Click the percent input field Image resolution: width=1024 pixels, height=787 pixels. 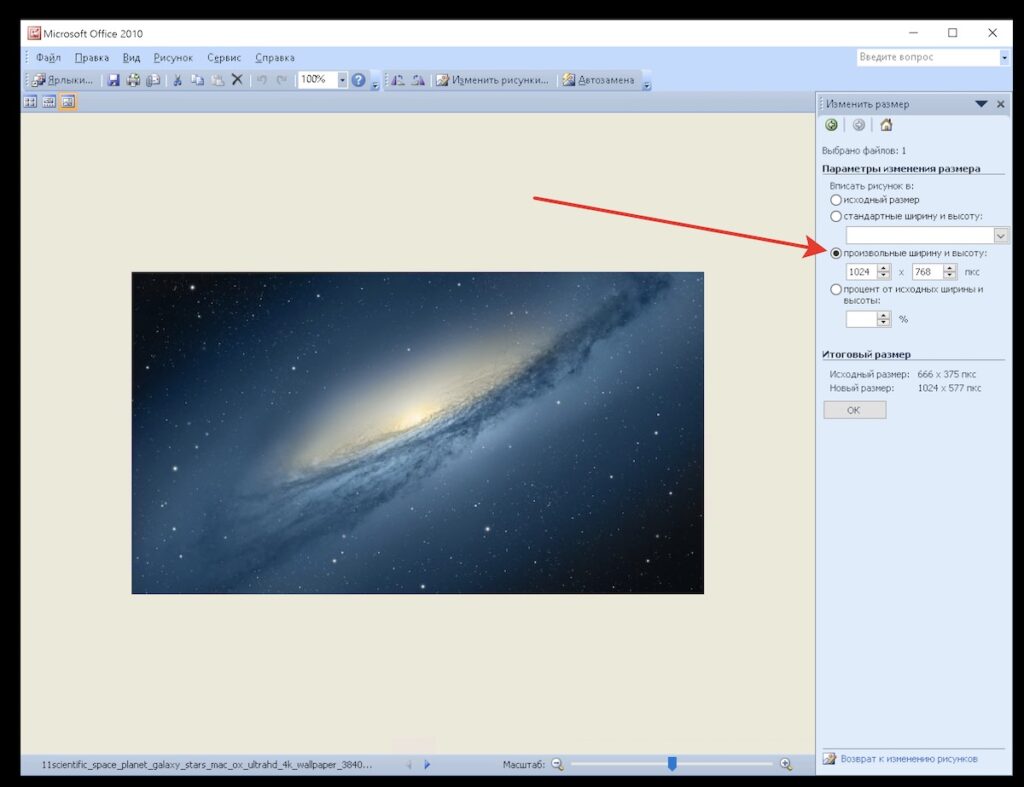(x=861, y=319)
